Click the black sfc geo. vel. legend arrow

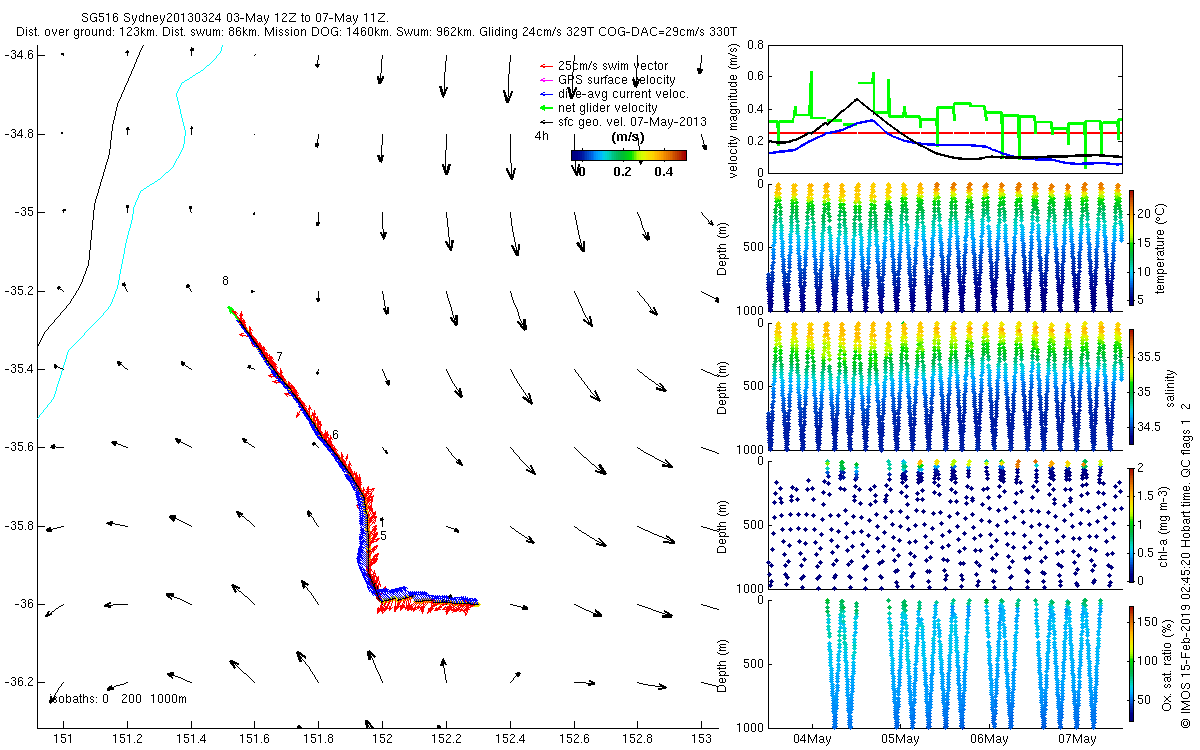pos(546,122)
